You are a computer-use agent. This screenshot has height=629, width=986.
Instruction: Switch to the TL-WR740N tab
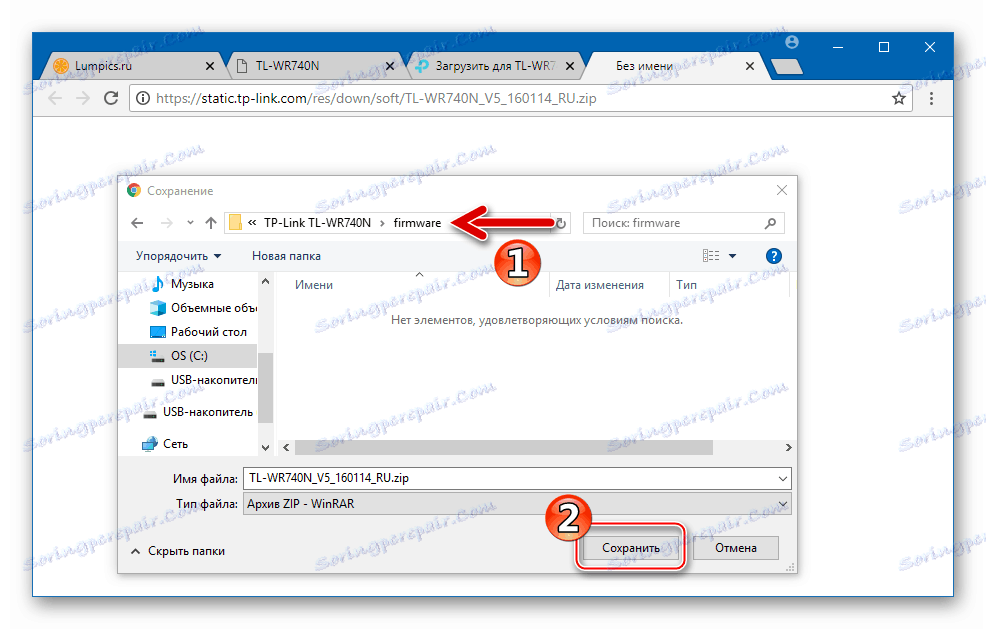tap(313, 66)
